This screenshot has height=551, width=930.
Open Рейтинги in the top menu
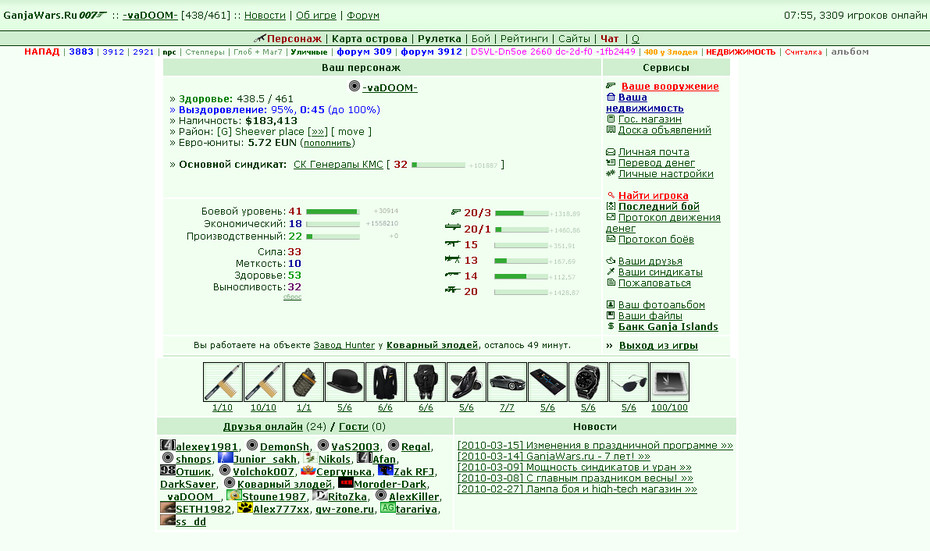click(x=524, y=39)
